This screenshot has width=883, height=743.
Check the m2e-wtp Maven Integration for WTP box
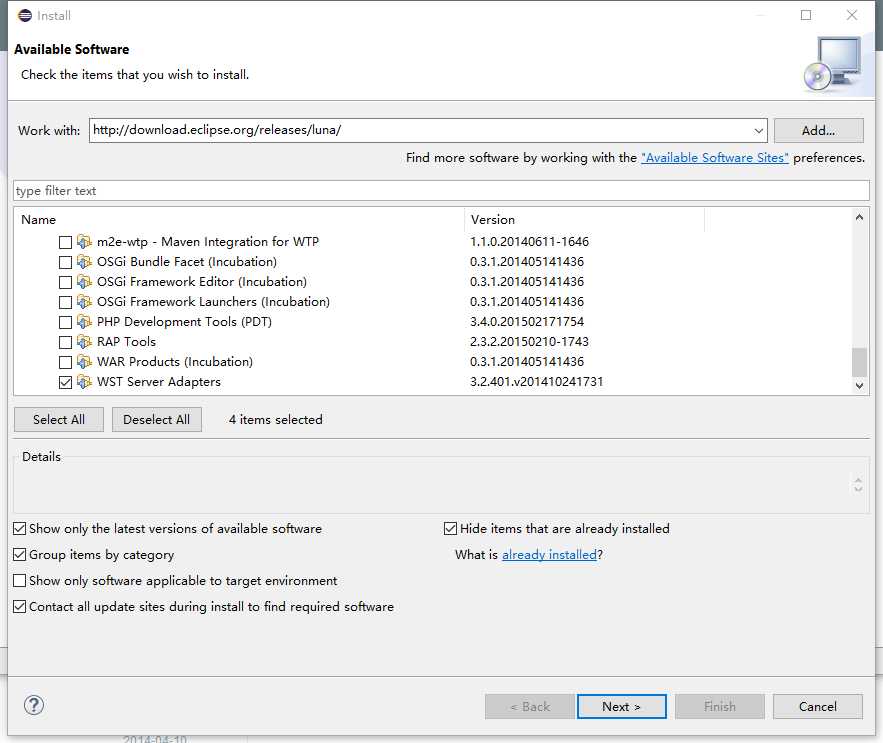pyautogui.click(x=65, y=242)
